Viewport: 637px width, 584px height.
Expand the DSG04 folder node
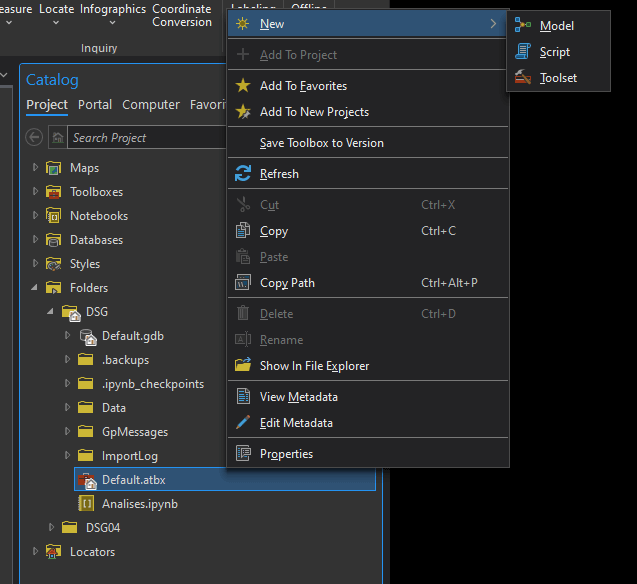click(x=52, y=528)
